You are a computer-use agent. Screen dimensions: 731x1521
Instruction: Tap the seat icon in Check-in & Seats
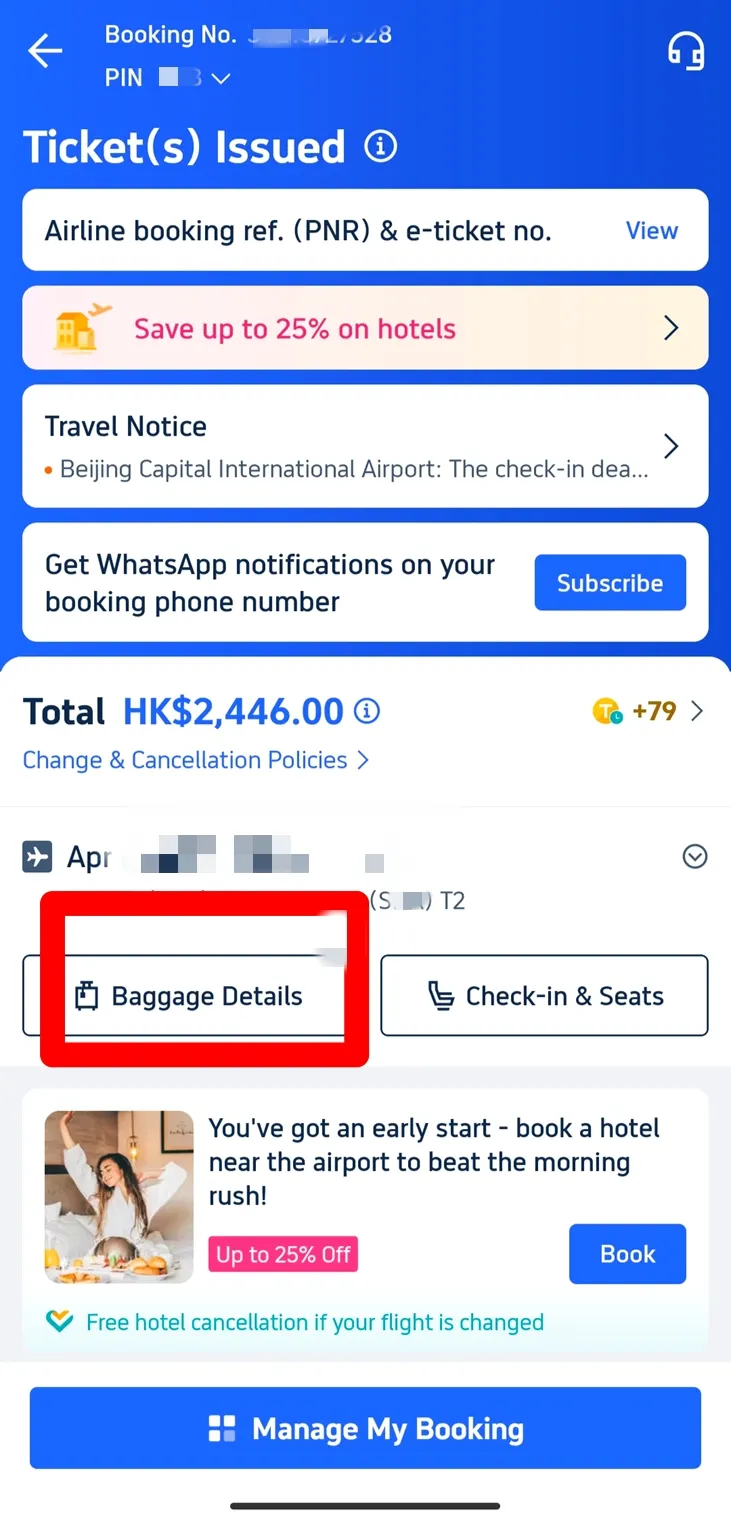pyautogui.click(x=441, y=996)
